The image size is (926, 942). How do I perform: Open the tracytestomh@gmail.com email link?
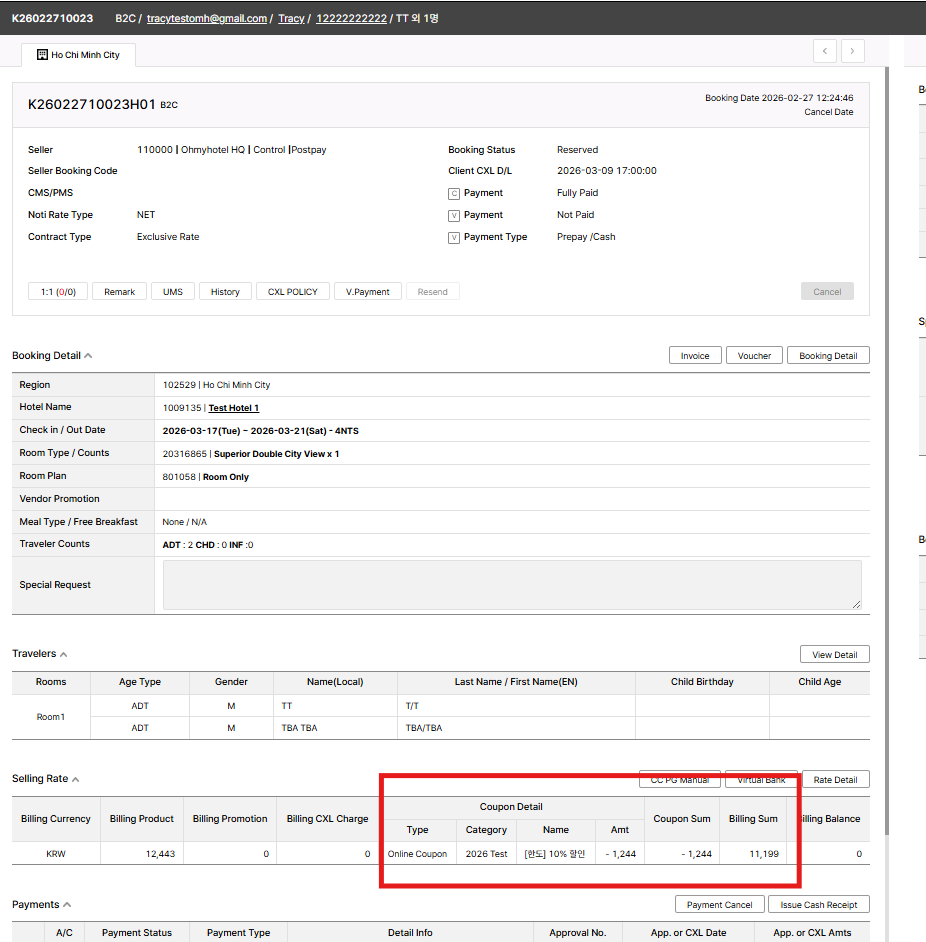click(206, 18)
